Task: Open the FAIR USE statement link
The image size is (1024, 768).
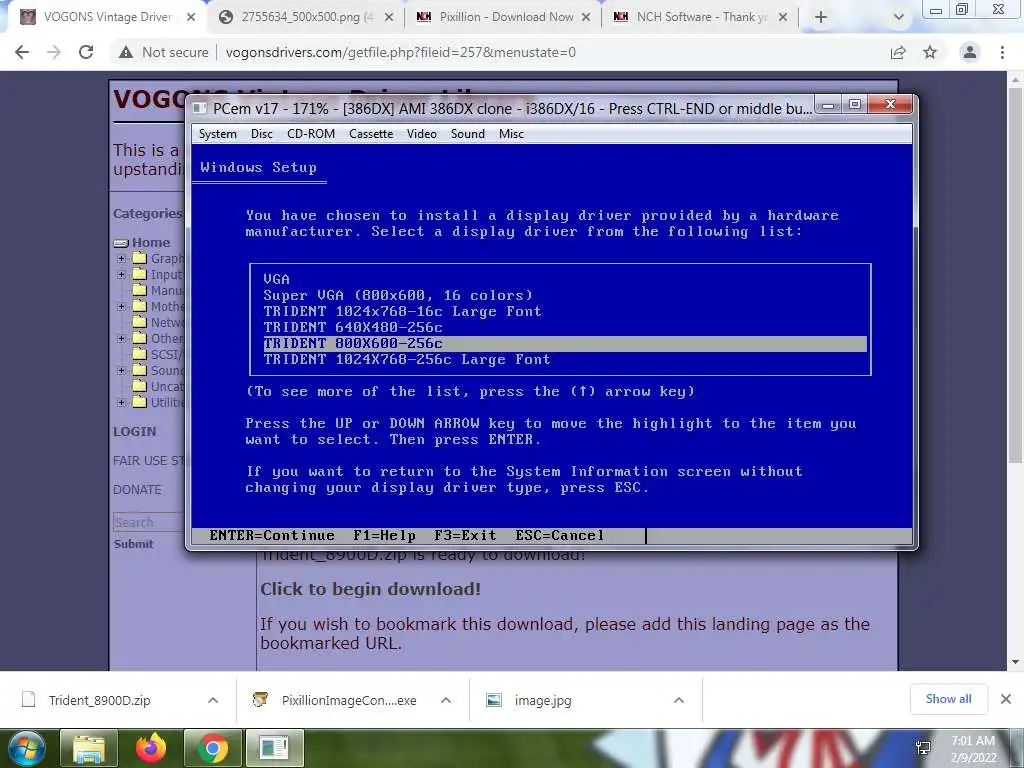Action: click(x=149, y=460)
